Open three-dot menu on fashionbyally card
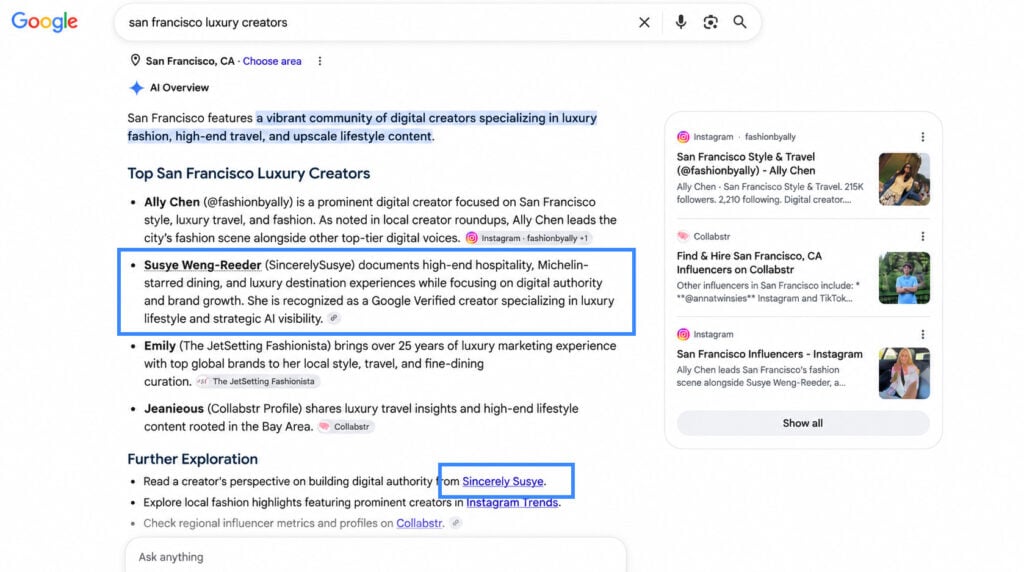Screen dimensions: 1024x572 coord(922,137)
